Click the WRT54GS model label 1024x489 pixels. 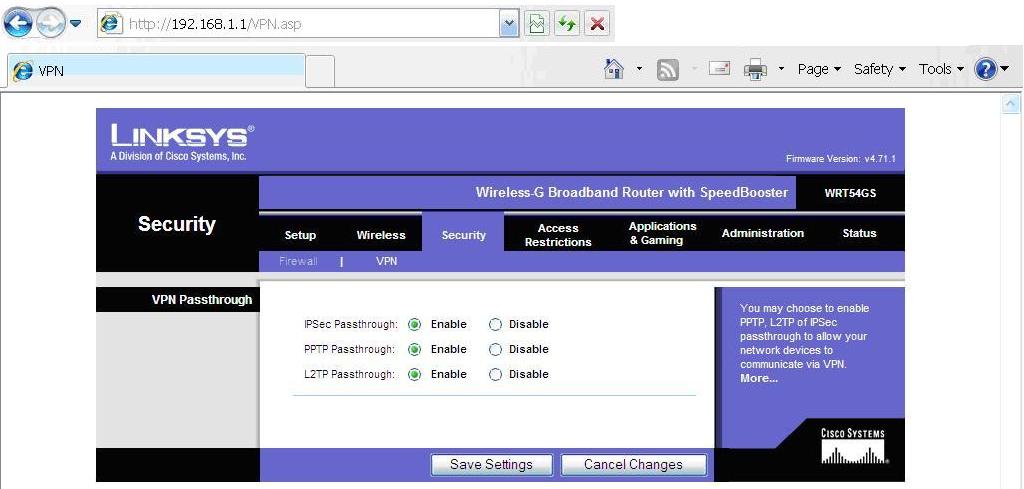coord(850,193)
